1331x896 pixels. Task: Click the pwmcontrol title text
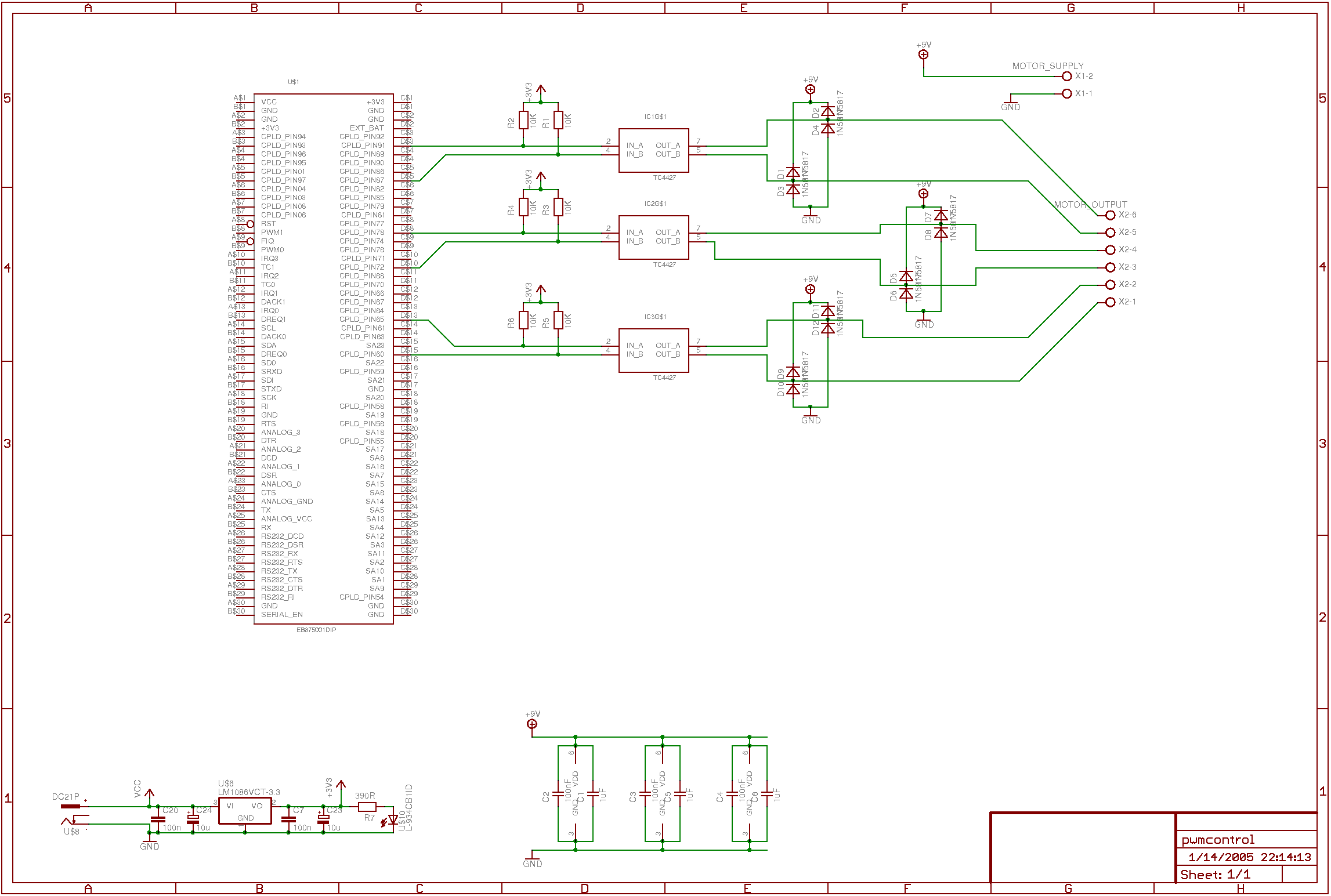(1217, 840)
